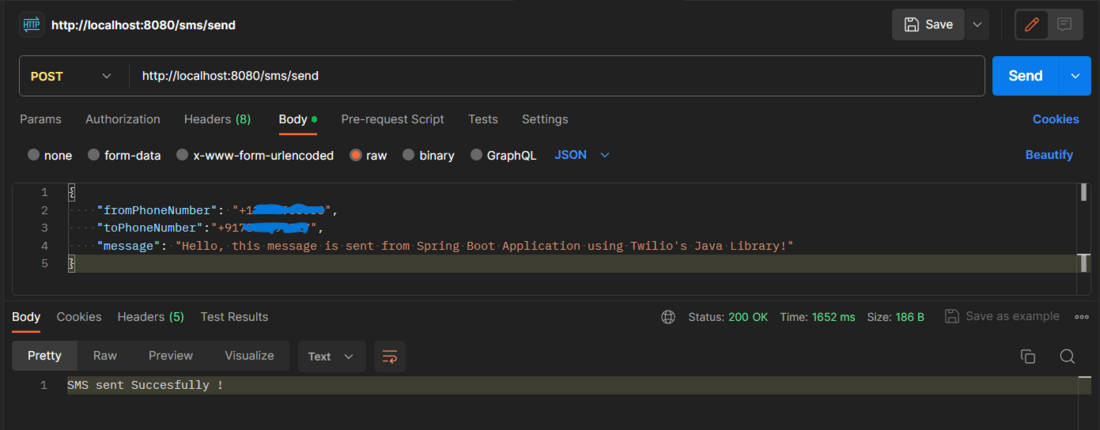The width and height of the screenshot is (1100, 430).
Task: Open the response more options ellipsis
Action: [1081, 317]
